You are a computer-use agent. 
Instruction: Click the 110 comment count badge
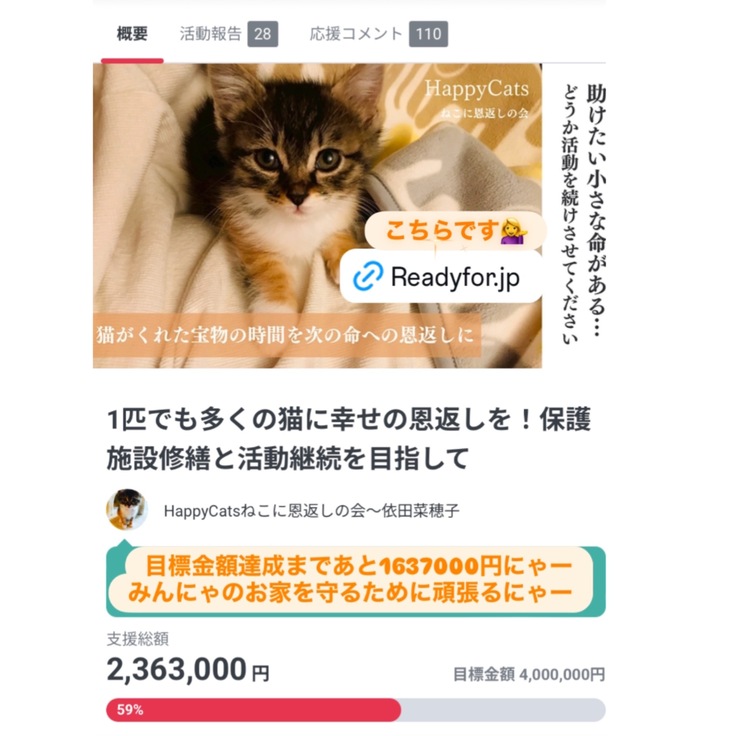click(x=428, y=34)
